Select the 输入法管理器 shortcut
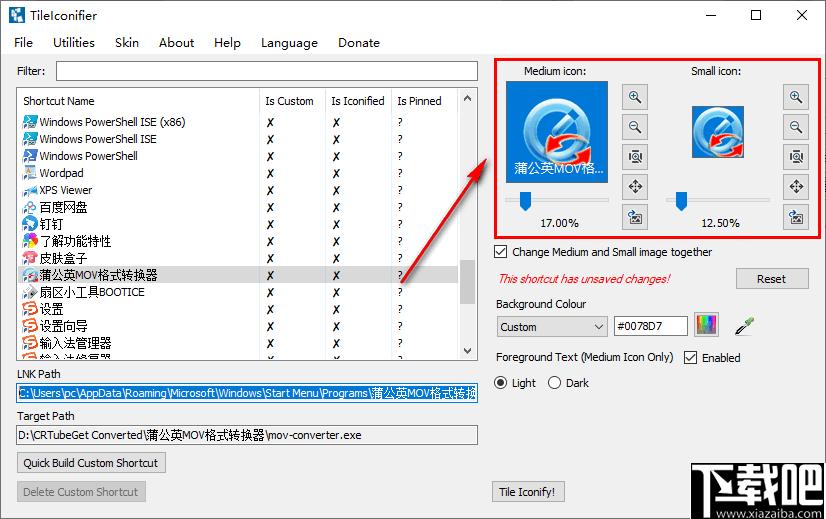 point(240,343)
